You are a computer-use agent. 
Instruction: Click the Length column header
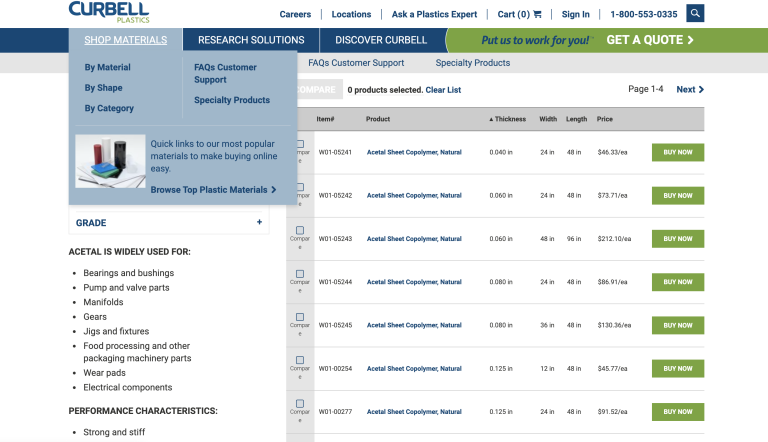tap(576, 119)
